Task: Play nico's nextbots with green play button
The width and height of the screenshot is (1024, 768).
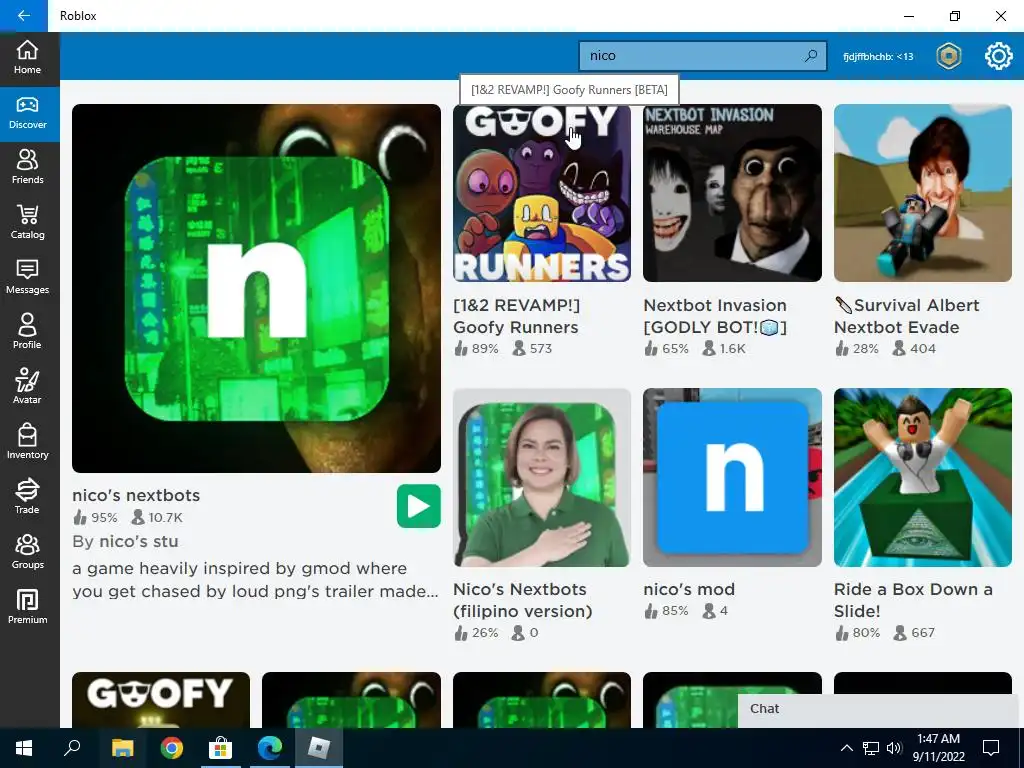Action: pos(419,506)
